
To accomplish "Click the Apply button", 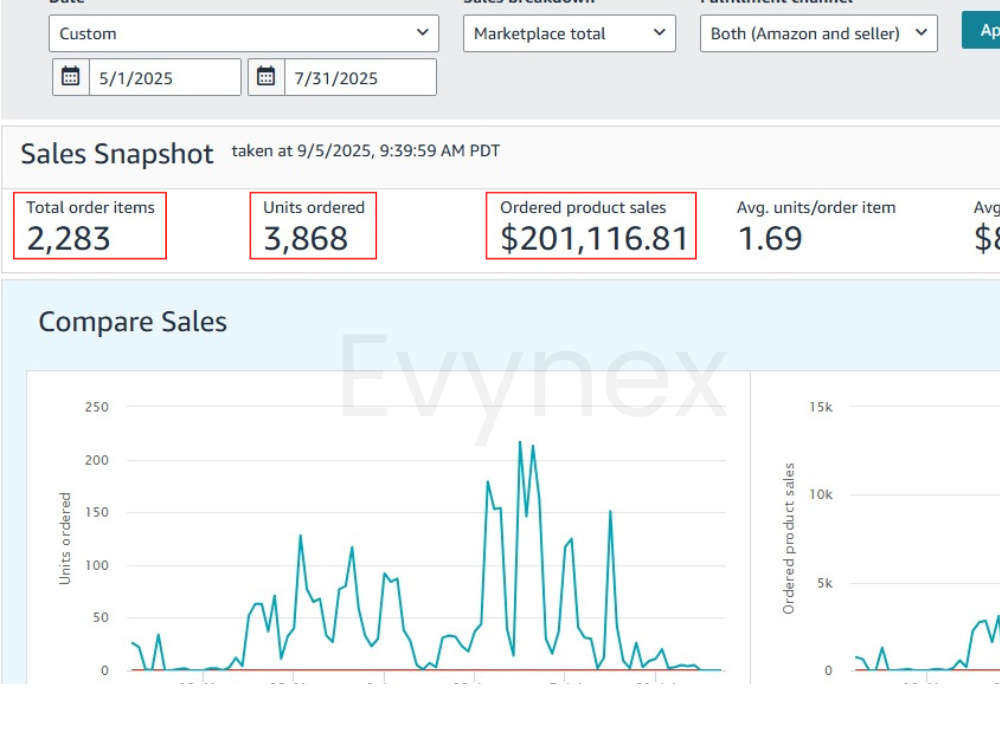I will (x=982, y=30).
